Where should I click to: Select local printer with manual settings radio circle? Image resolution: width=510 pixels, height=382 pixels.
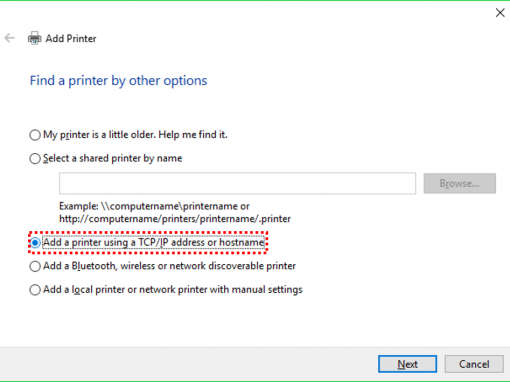35,290
